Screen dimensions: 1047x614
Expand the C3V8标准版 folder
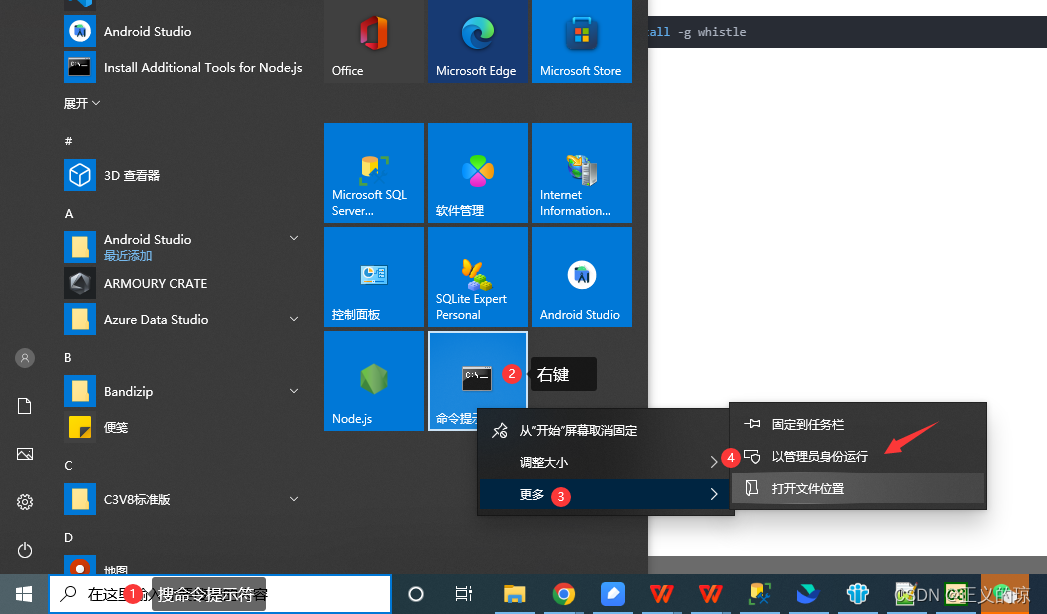[184, 500]
